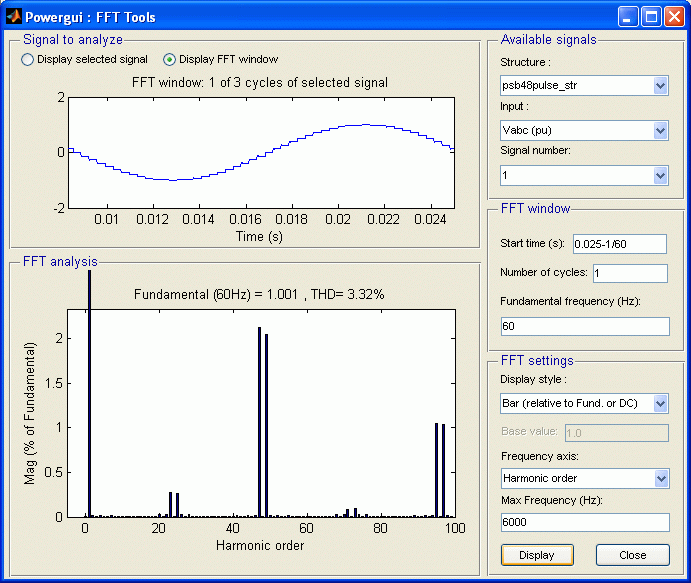Image resolution: width=691 pixels, height=583 pixels.
Task: Expand the Input dropdown showing Vabc (pu)
Action: [584, 130]
